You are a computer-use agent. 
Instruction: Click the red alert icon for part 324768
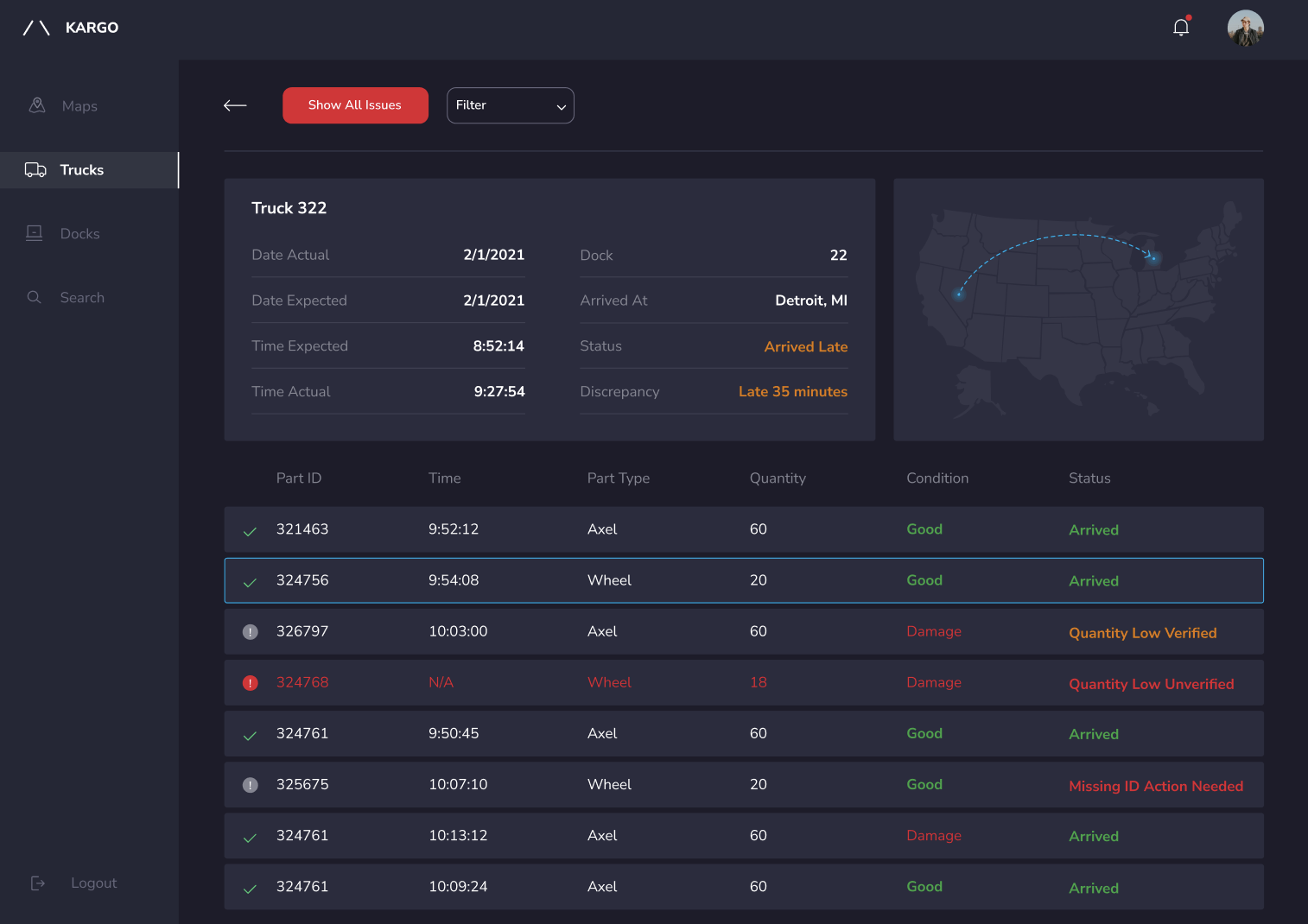pyautogui.click(x=251, y=683)
